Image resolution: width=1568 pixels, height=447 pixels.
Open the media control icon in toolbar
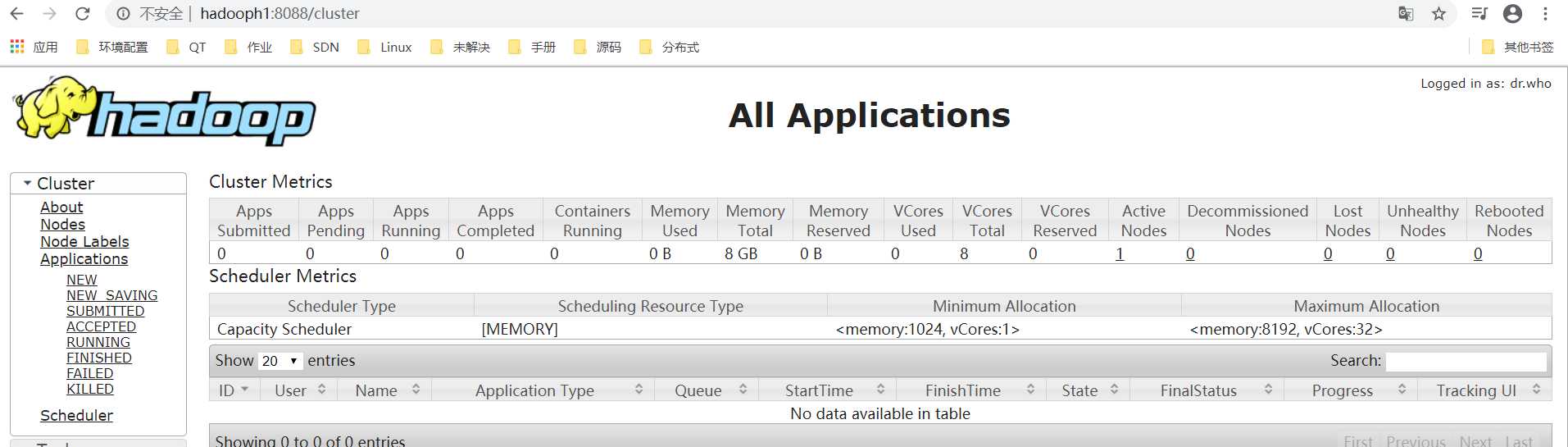click(1479, 14)
